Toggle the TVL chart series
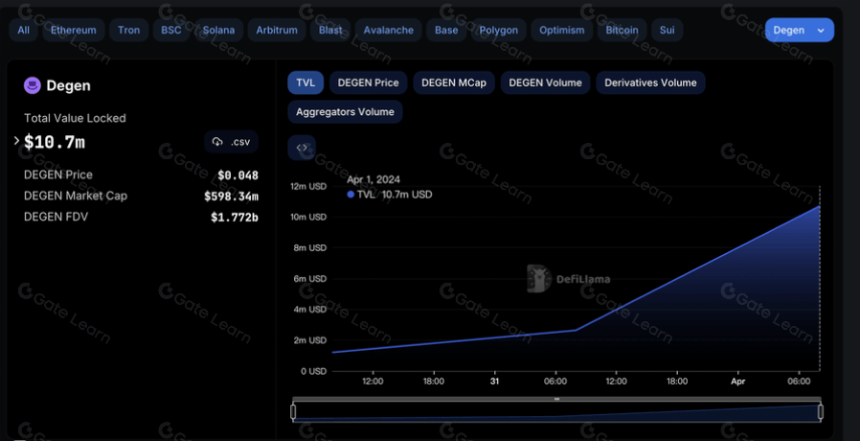860x441 pixels. (305, 83)
